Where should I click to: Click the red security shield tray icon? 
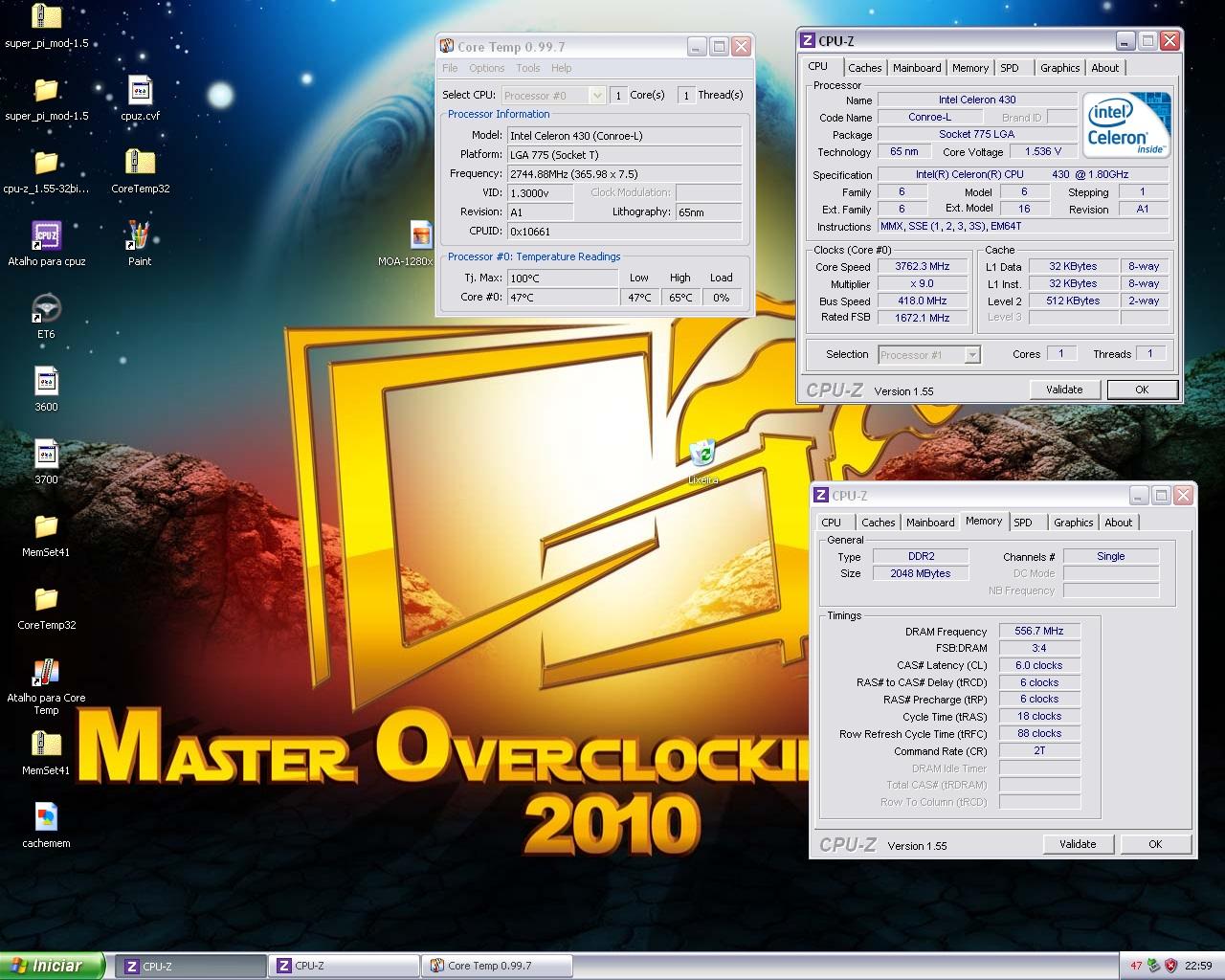click(x=1170, y=966)
